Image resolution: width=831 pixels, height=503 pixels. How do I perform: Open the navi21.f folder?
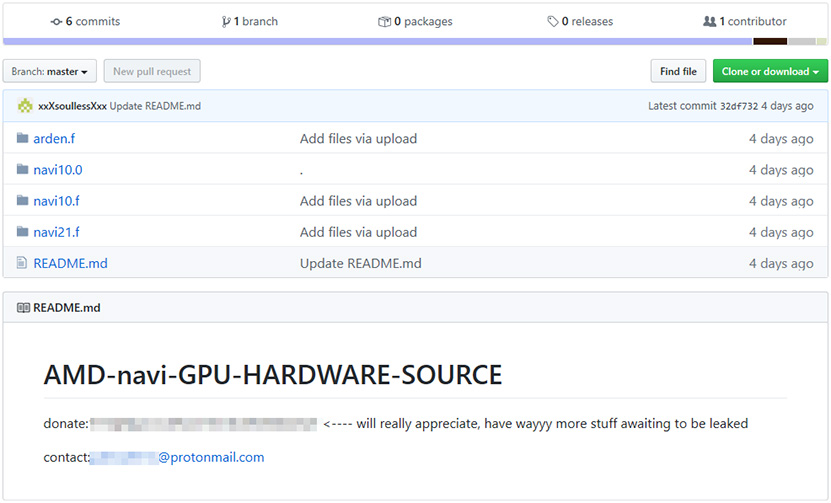(56, 232)
